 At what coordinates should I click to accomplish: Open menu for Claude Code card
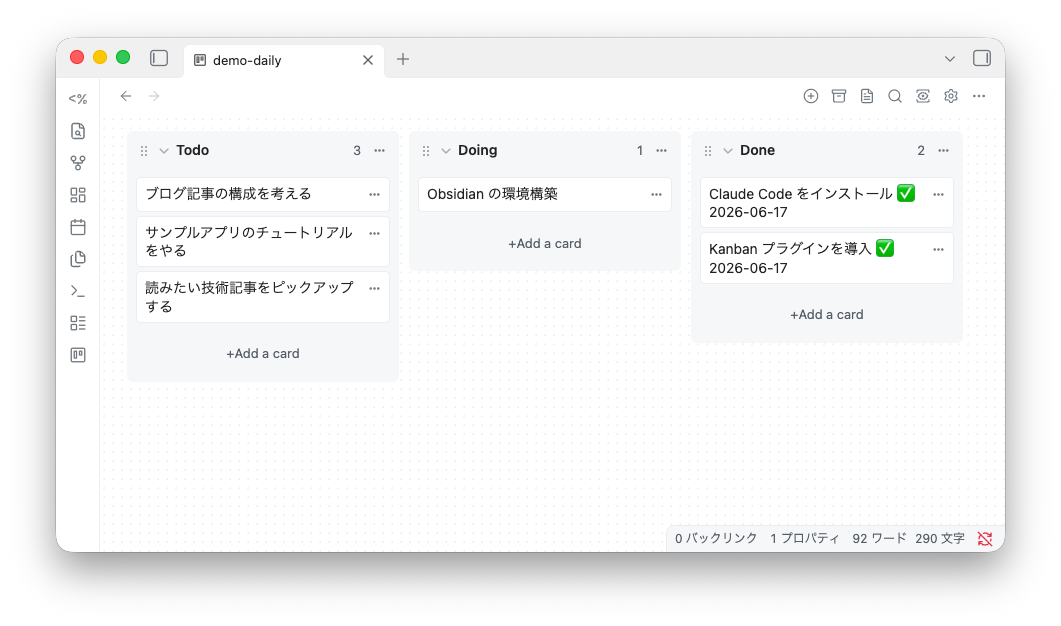pyautogui.click(x=938, y=194)
